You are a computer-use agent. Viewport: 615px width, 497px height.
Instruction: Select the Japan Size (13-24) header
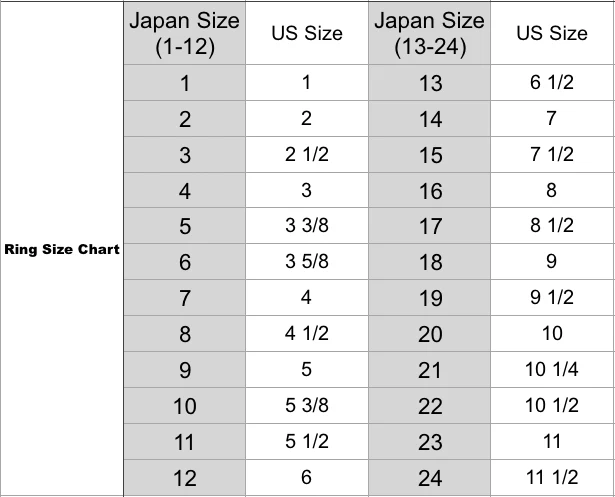coord(430,34)
